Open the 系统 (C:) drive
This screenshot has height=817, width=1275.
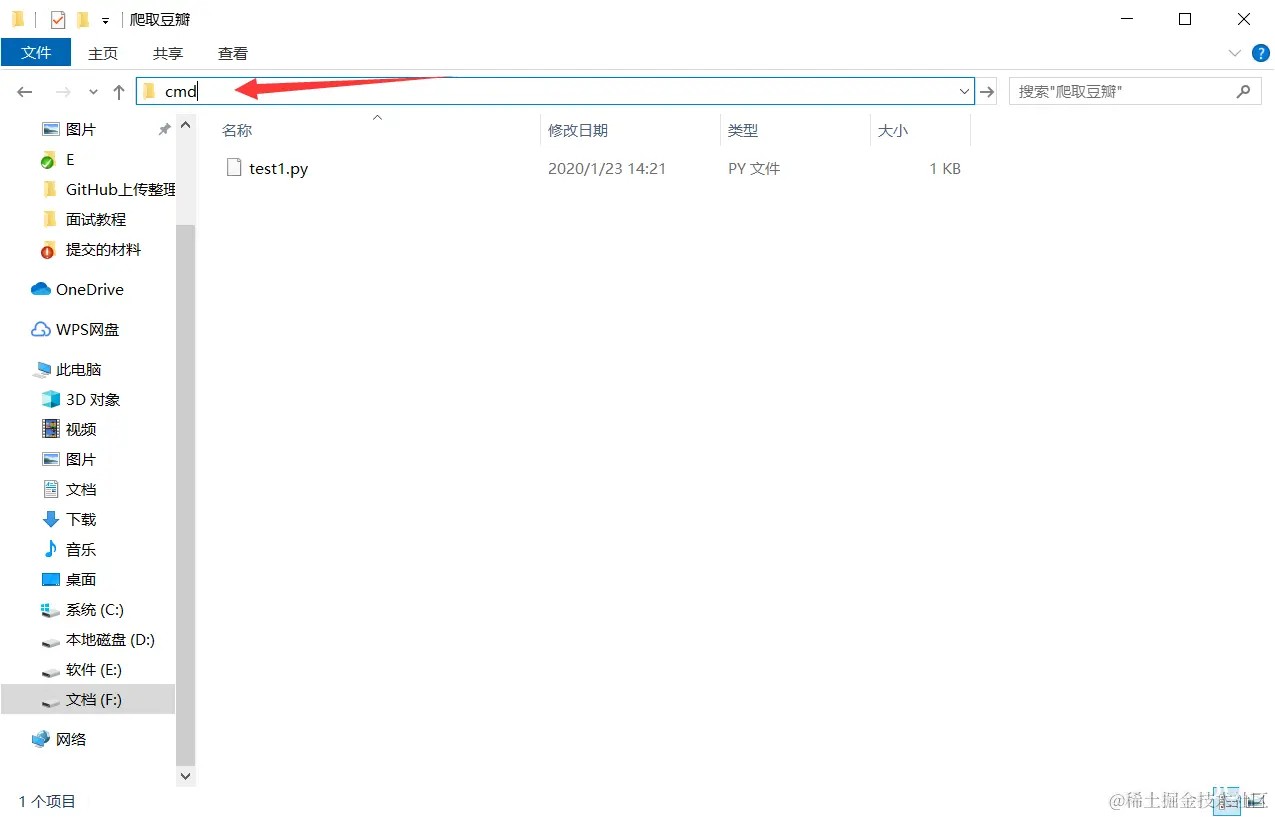pos(95,610)
